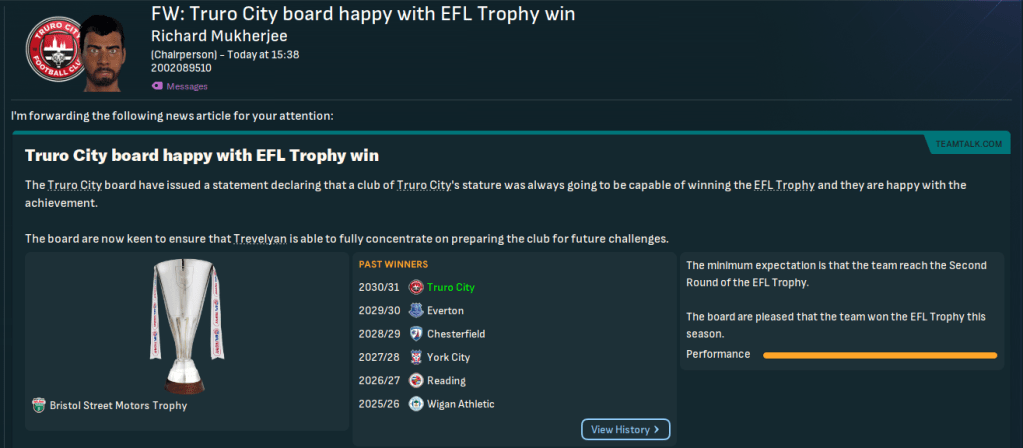This screenshot has height=448, width=1023.
Task: Click the purple Messages tag icon
Action: click(157, 87)
